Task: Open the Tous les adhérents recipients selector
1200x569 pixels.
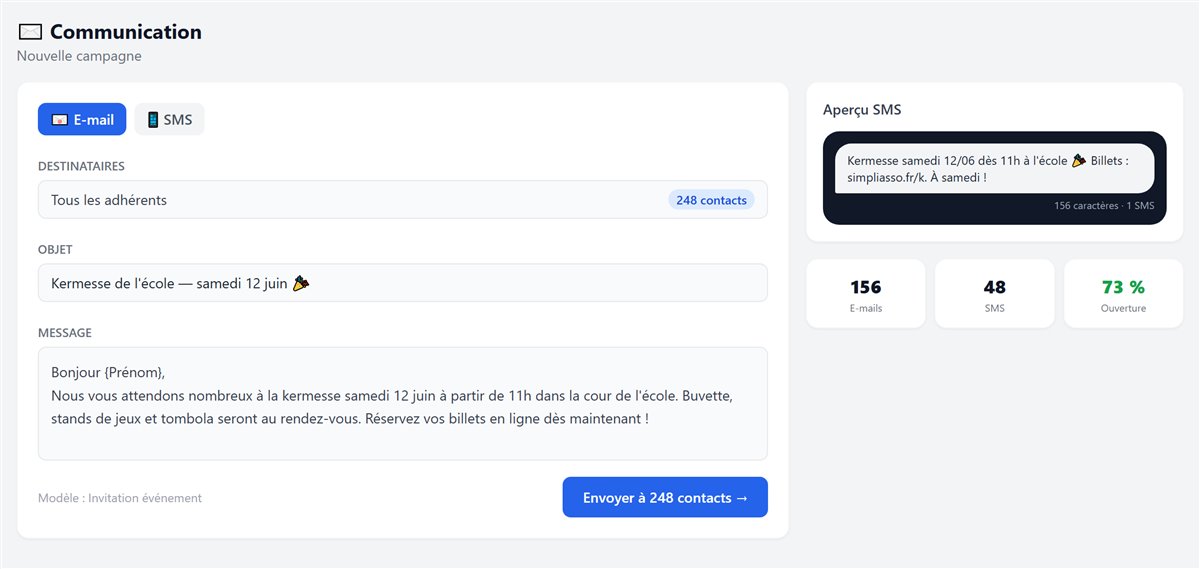Action: pyautogui.click(x=403, y=200)
